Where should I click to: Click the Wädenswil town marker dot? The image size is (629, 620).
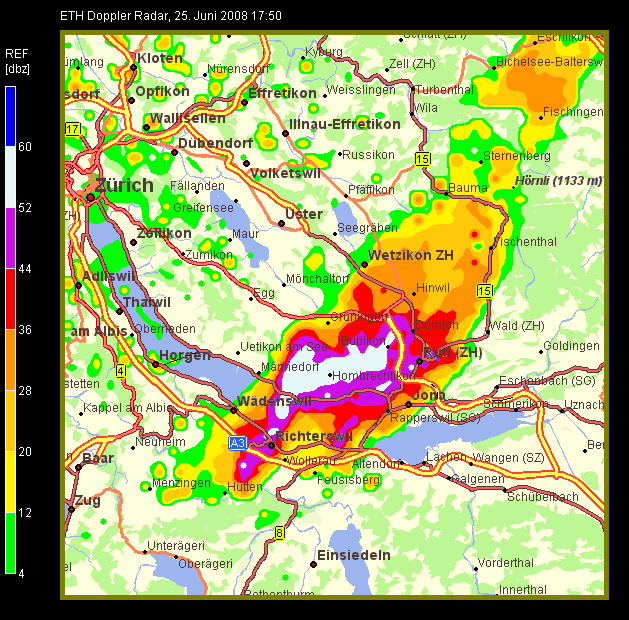coord(233,410)
